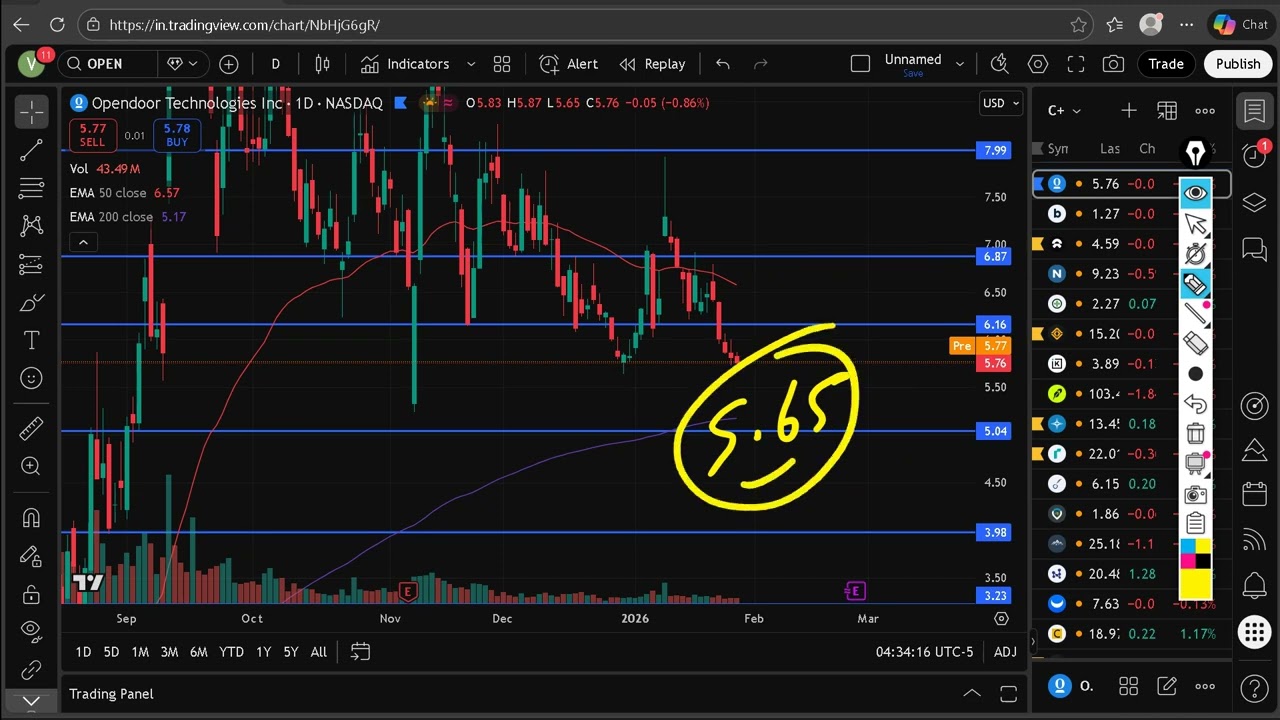Open the emoji icons tool
The height and width of the screenshot is (720, 1280).
tap(31, 378)
